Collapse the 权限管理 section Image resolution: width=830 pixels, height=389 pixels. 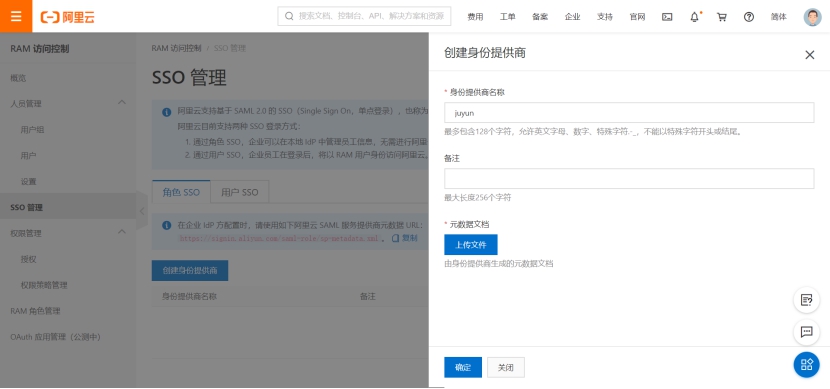(121, 231)
